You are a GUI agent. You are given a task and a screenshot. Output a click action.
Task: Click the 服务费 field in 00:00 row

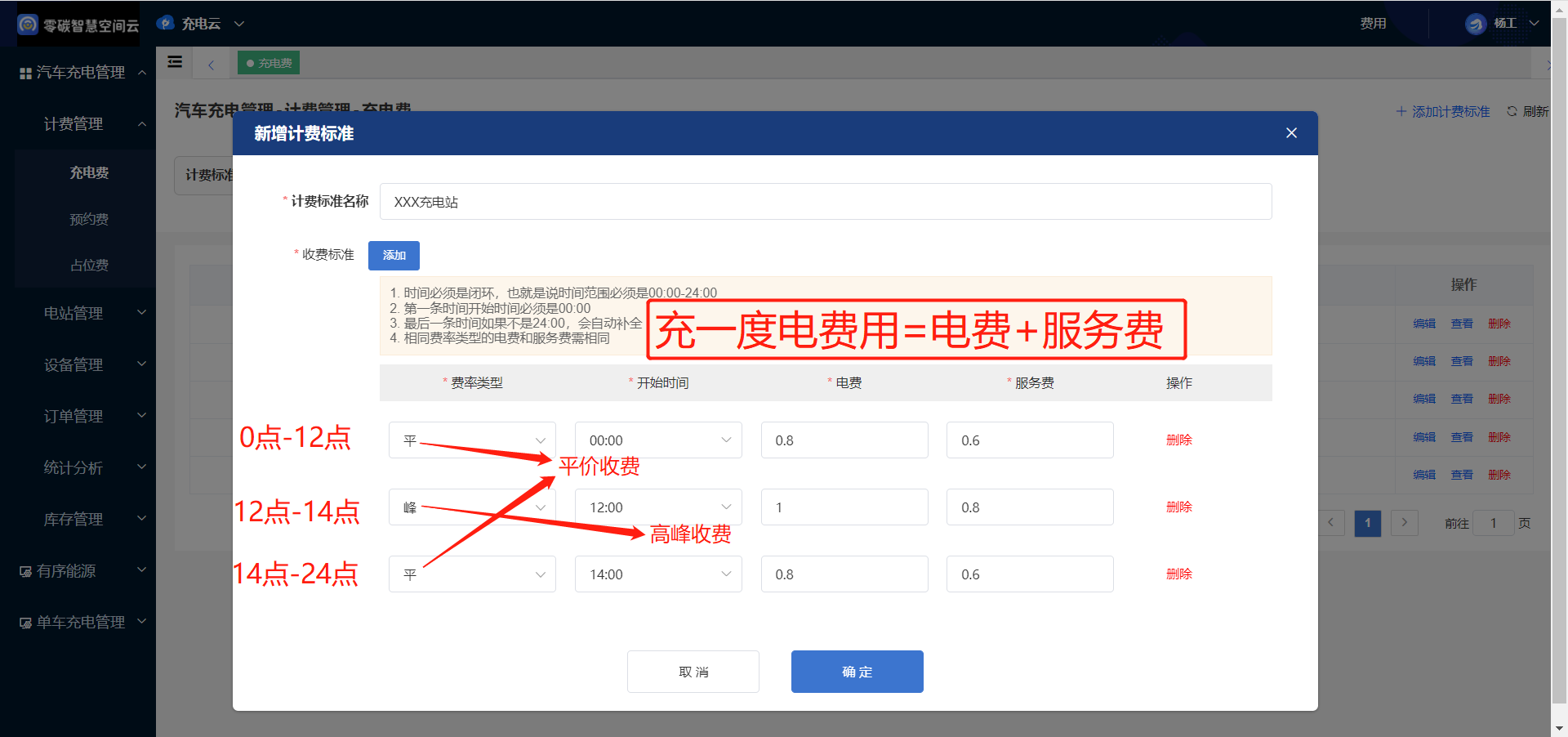coord(1030,440)
